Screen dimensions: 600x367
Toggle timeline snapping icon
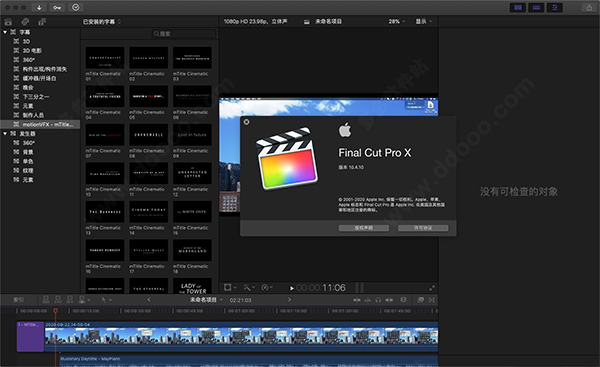coord(389,300)
